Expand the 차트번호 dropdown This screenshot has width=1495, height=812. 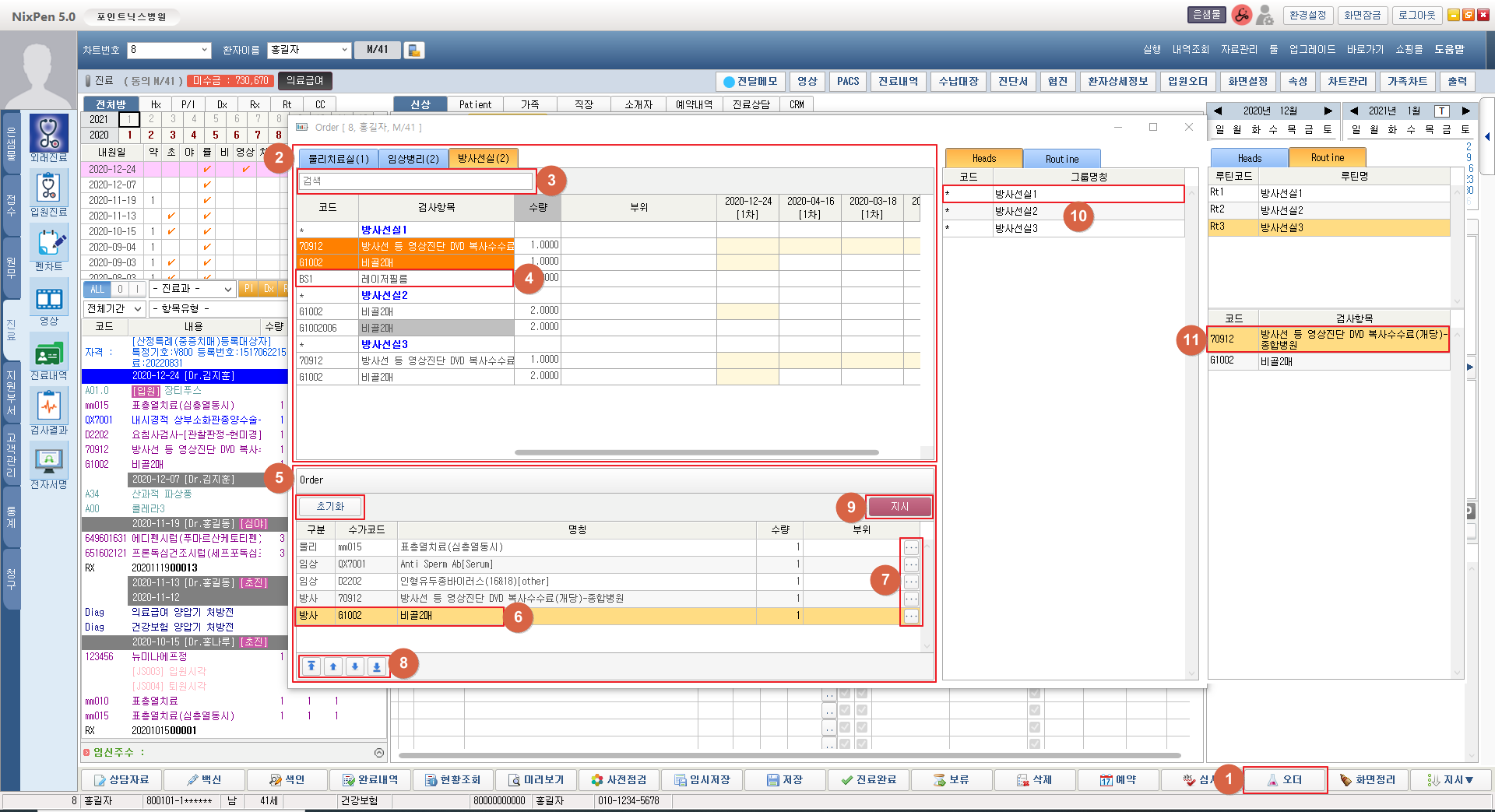click(x=205, y=50)
